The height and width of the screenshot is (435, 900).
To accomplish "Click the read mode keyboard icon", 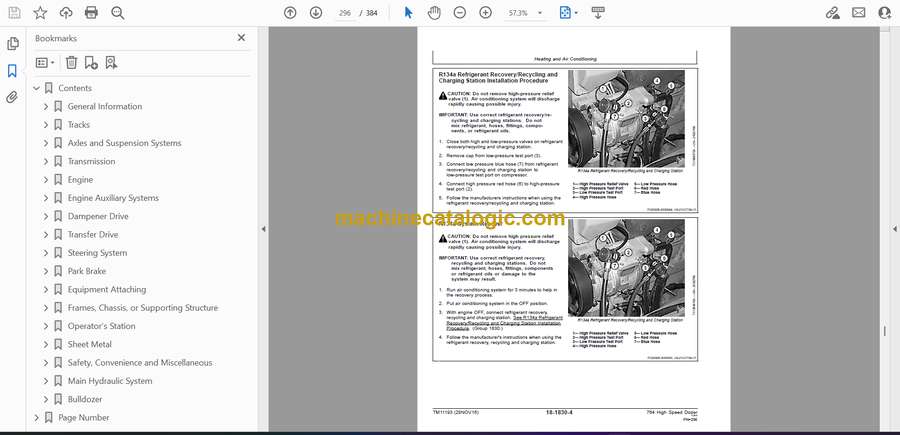I will pyautogui.click(x=598, y=13).
